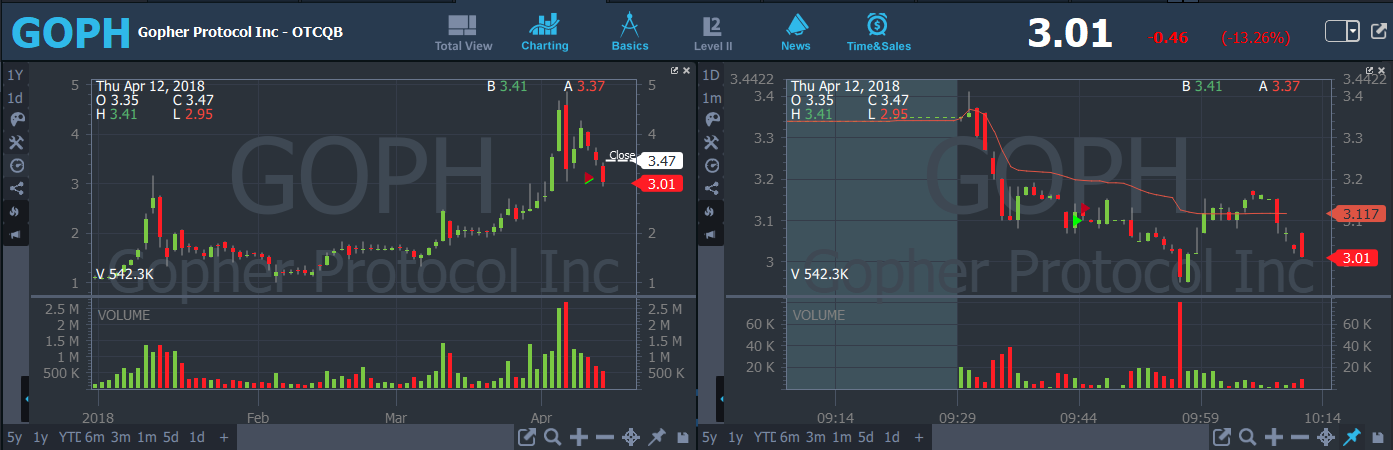Add a new timeframe tab under right chart
This screenshot has width=1393, height=450.
click(x=919, y=437)
